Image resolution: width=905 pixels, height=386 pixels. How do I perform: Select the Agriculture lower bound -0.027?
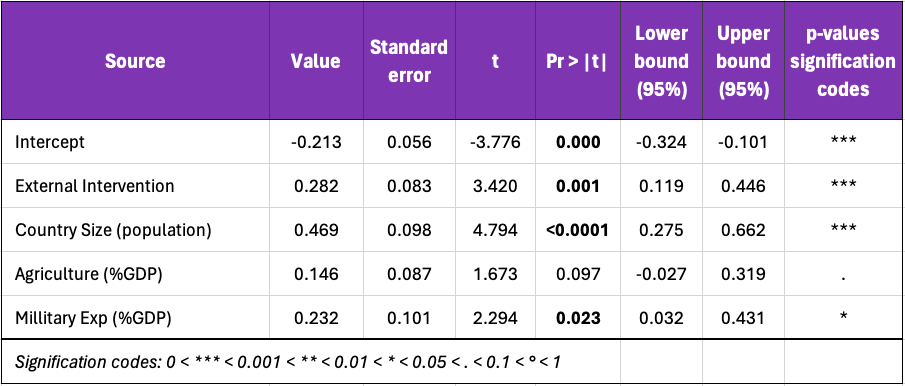(x=661, y=274)
